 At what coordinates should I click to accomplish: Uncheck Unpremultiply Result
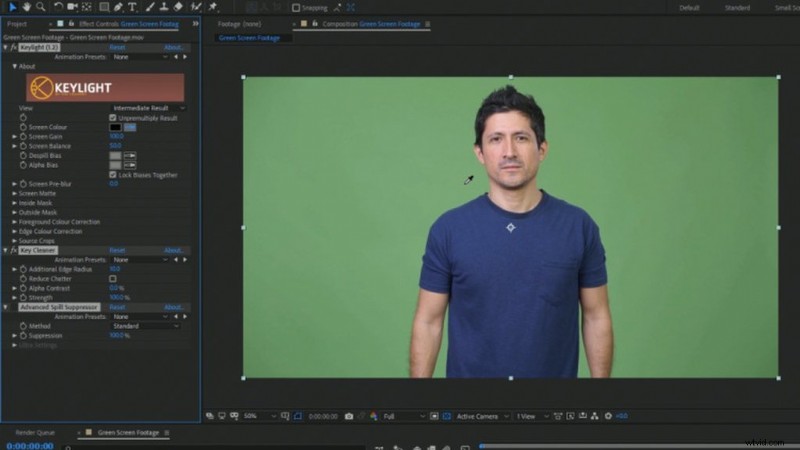113,118
